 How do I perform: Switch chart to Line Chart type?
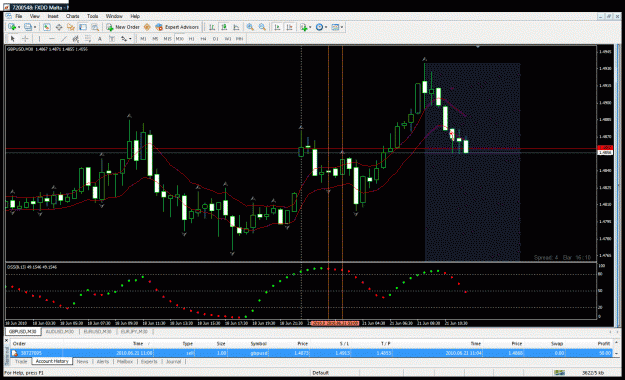pyautogui.click(x=236, y=27)
